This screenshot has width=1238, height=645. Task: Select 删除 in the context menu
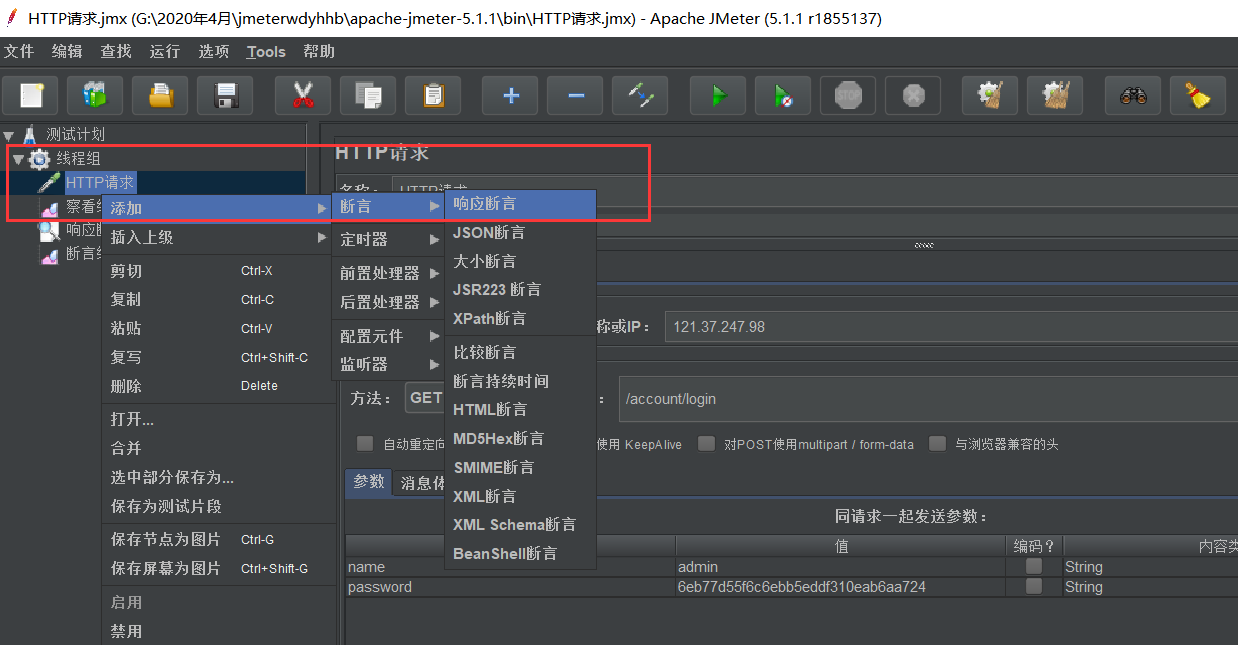(219, 386)
